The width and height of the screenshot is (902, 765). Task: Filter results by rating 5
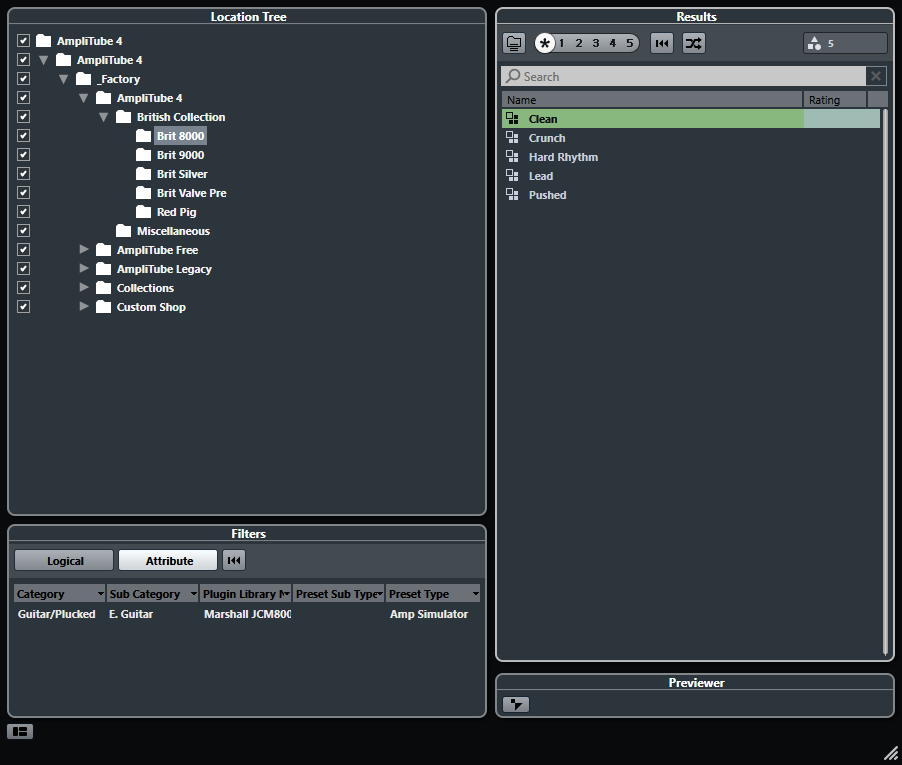(630, 43)
